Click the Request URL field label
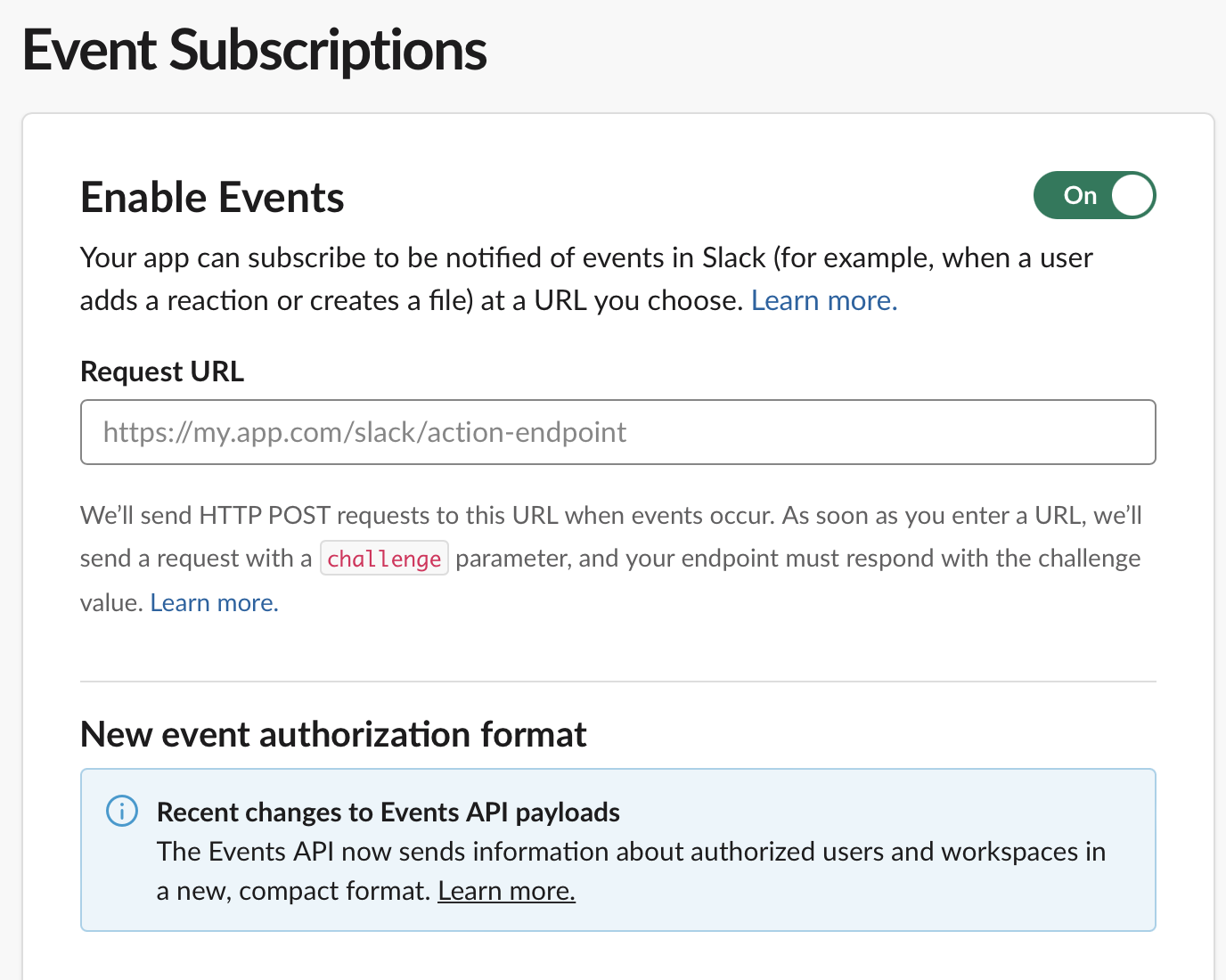The image size is (1226, 980). (162, 372)
